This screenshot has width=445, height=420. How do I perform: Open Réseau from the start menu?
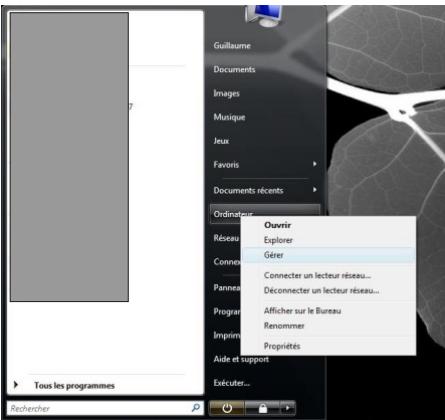point(226,238)
